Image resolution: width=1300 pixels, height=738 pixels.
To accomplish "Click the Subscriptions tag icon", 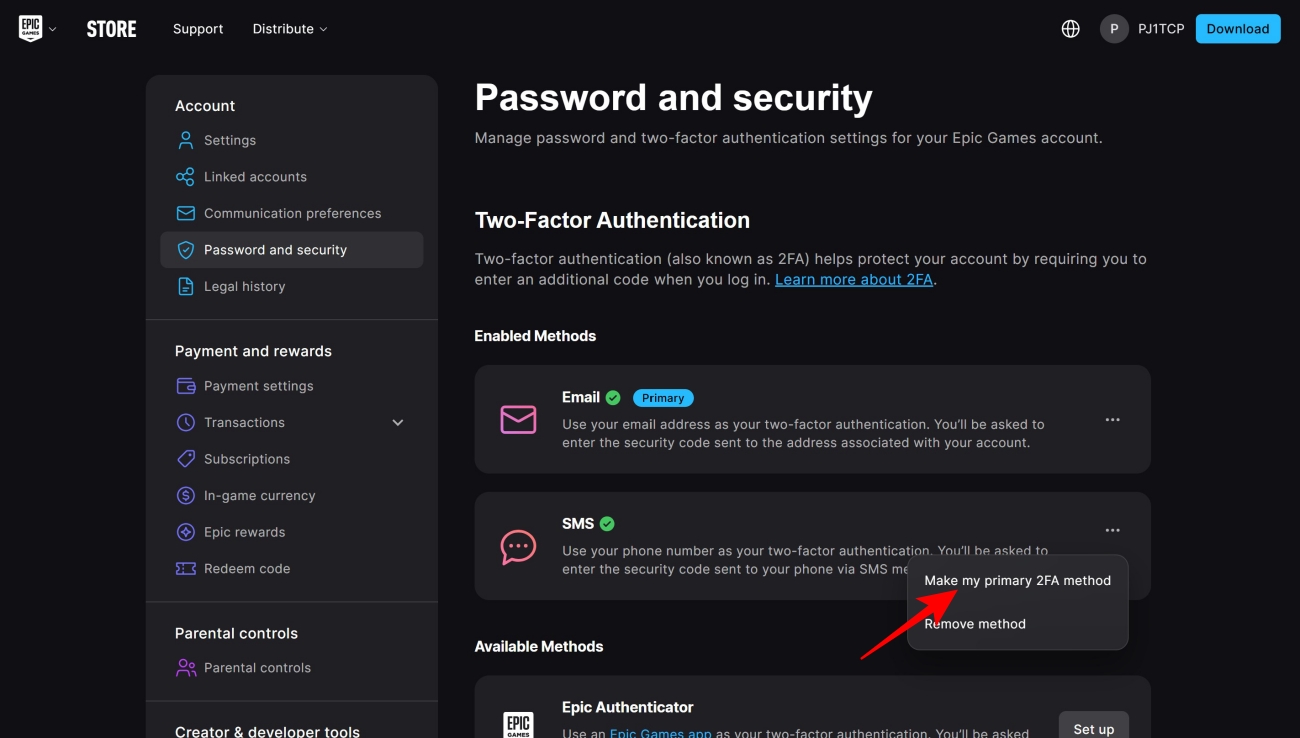I will 185,459.
